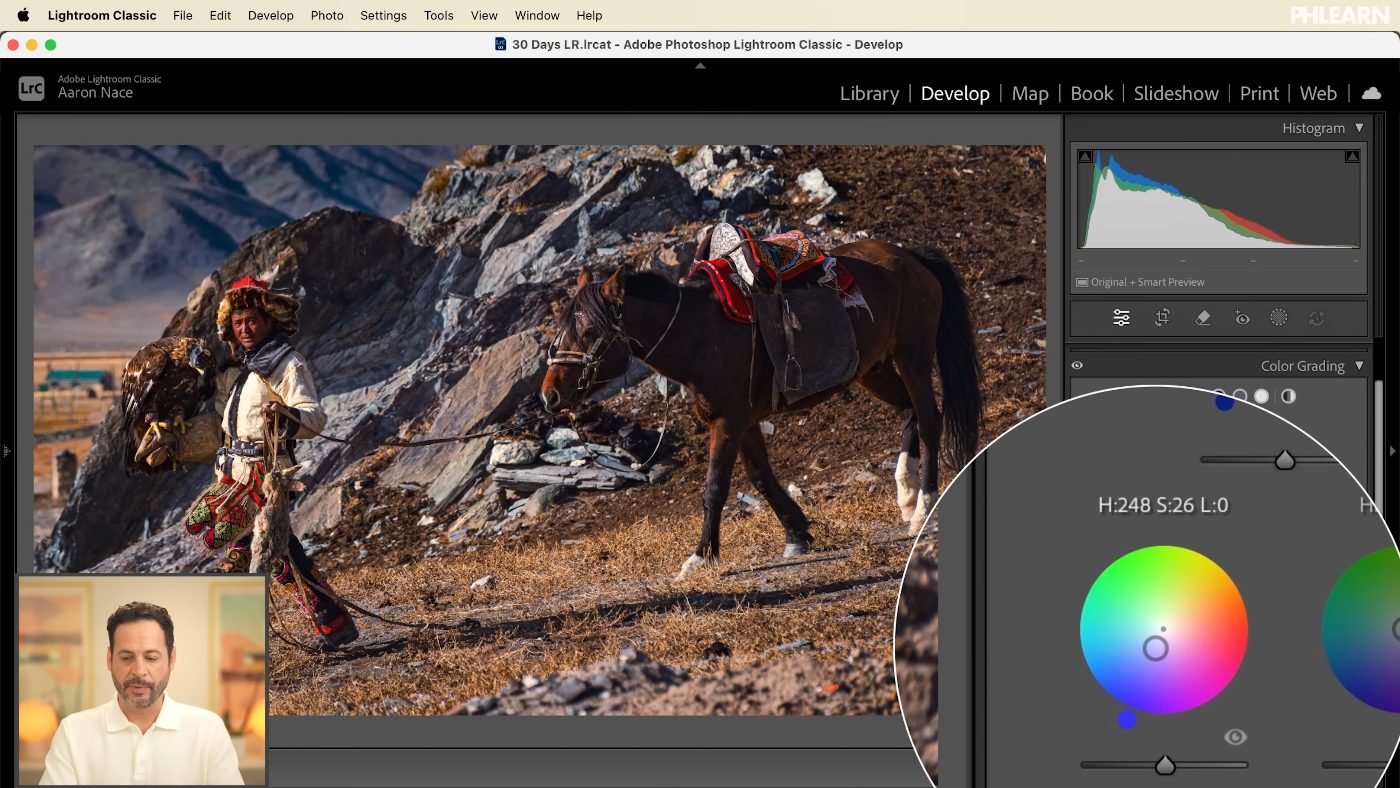Toggle Color Grading panel eye switch
Screen dimensions: 1400x788
(1077, 366)
